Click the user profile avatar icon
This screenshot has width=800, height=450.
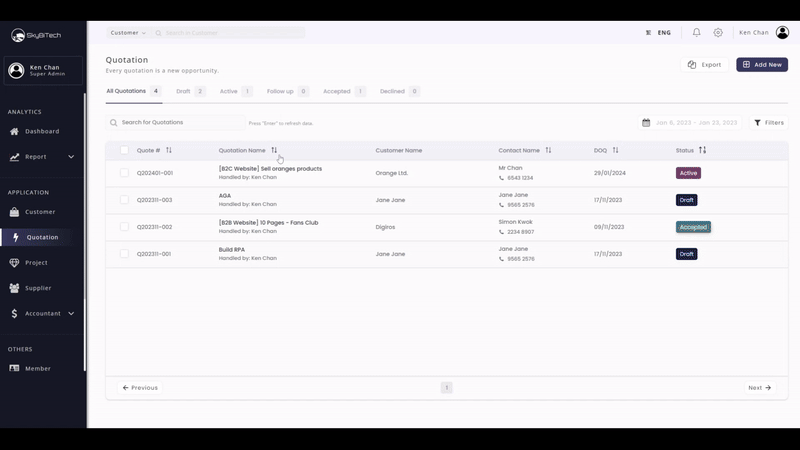(x=782, y=33)
